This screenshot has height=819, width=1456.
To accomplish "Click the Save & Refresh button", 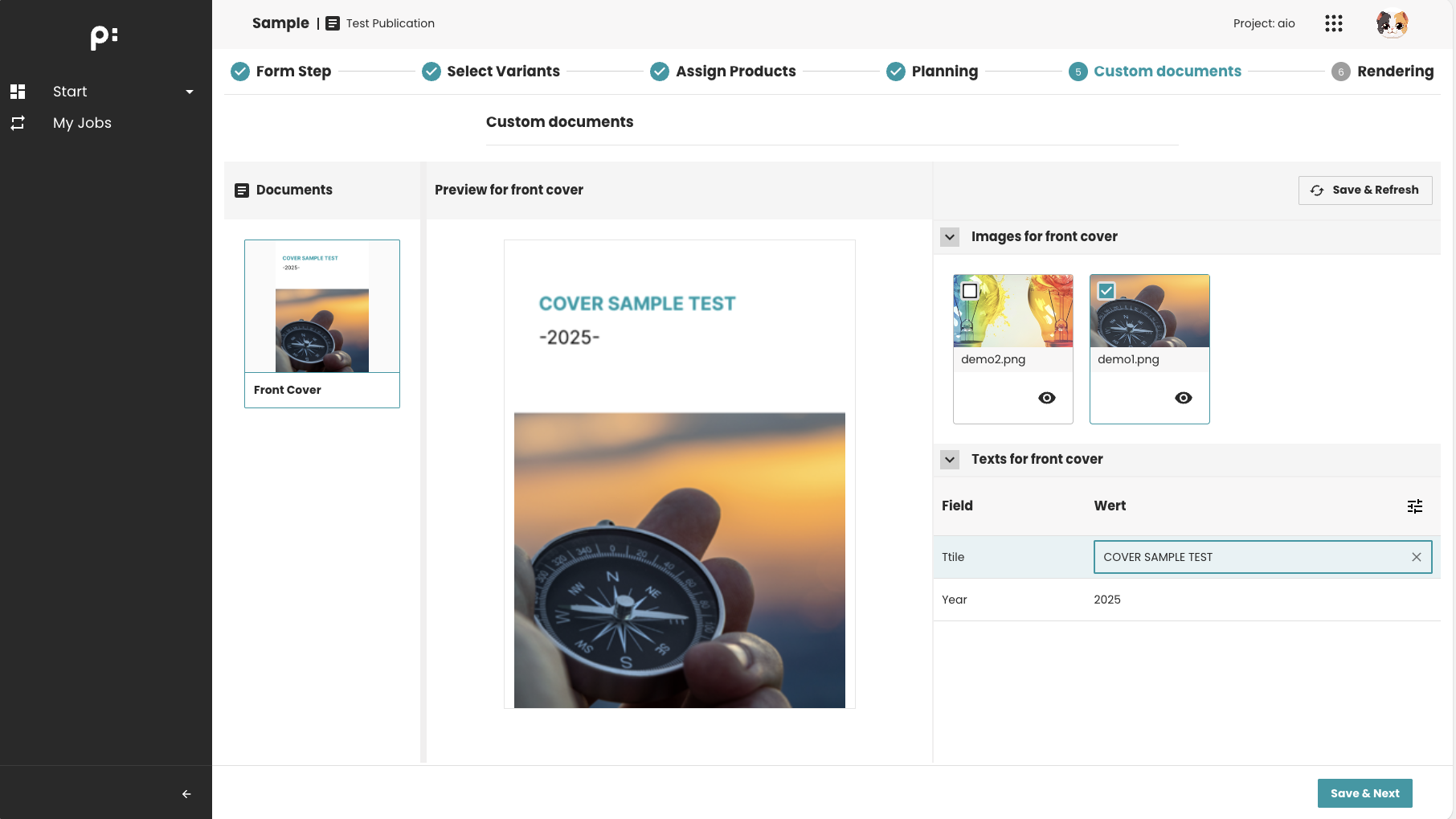I will [x=1365, y=190].
